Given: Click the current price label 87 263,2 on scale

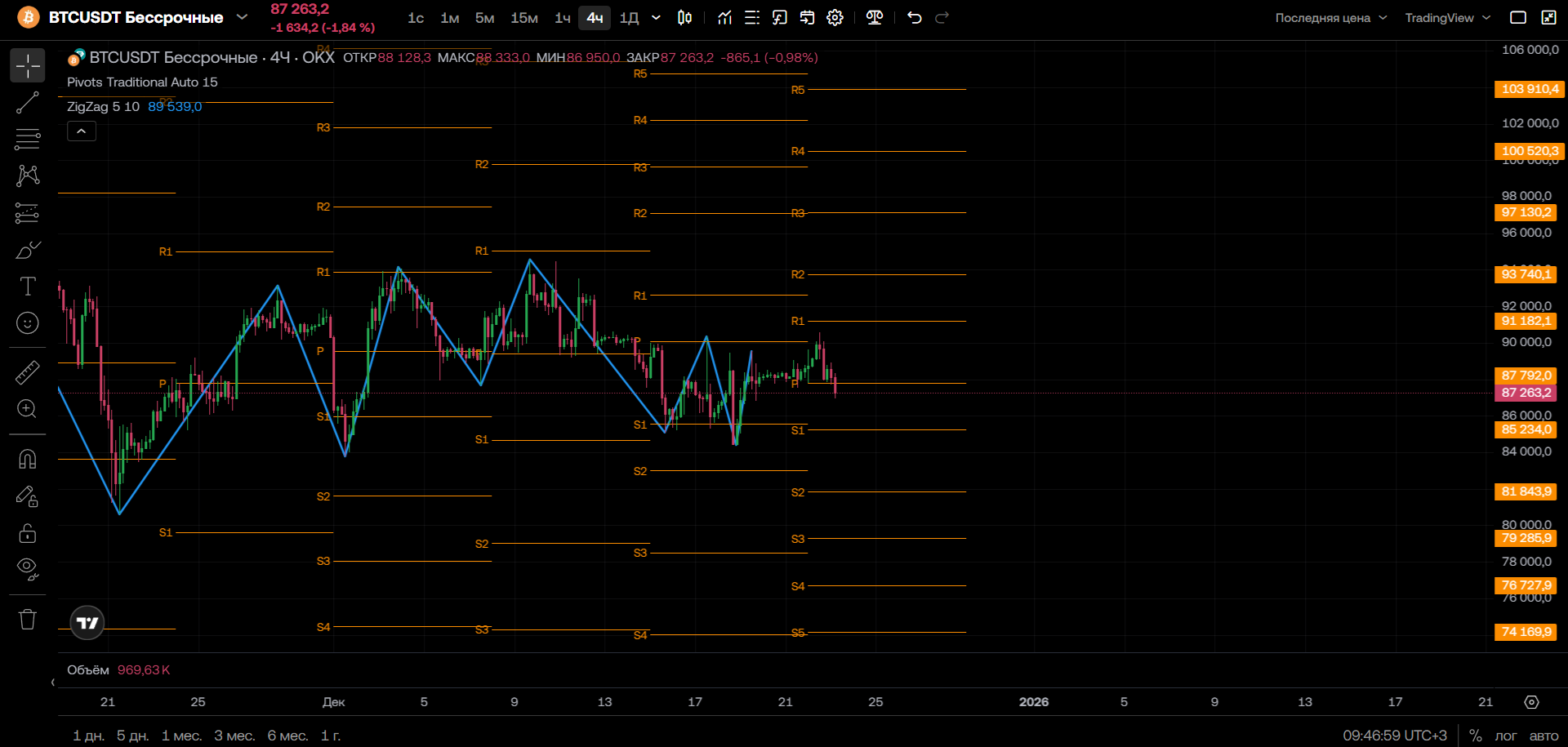Looking at the screenshot, I should pyautogui.click(x=1526, y=393).
